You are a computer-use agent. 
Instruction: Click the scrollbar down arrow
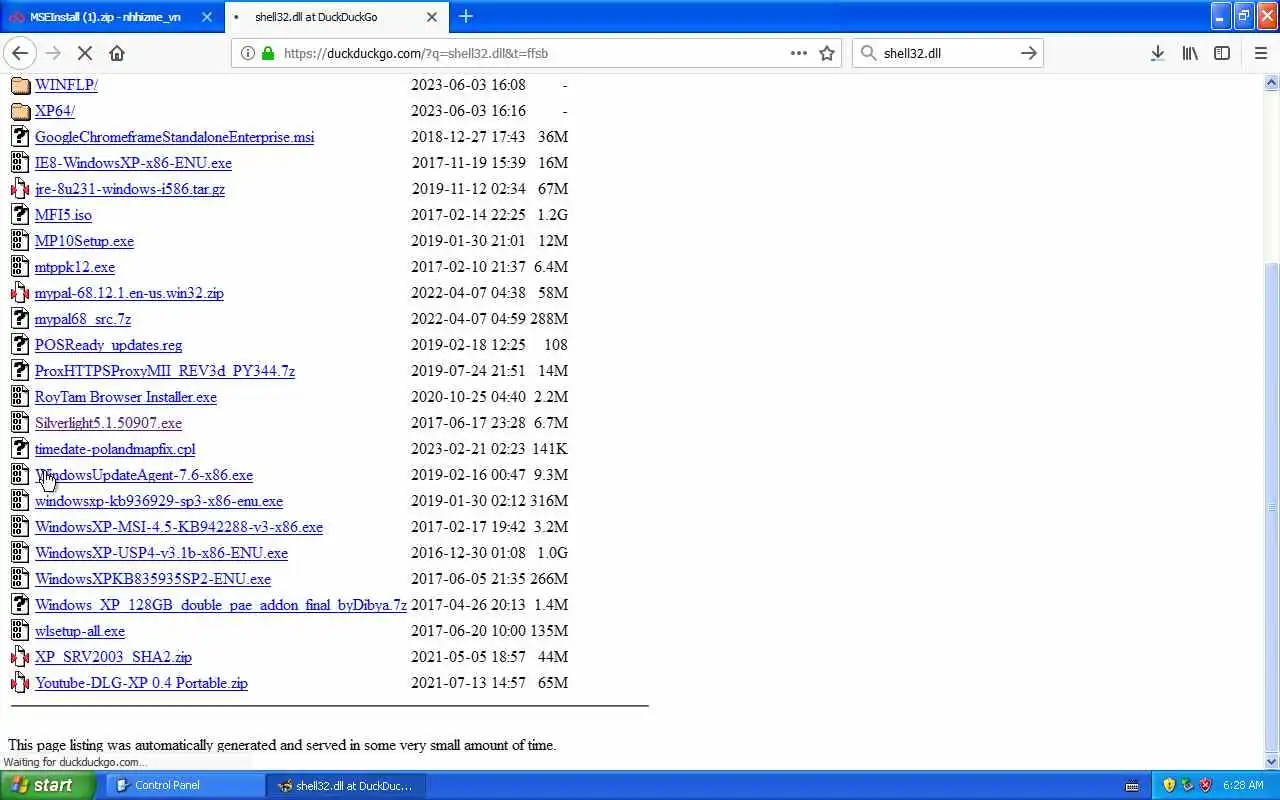1272,762
